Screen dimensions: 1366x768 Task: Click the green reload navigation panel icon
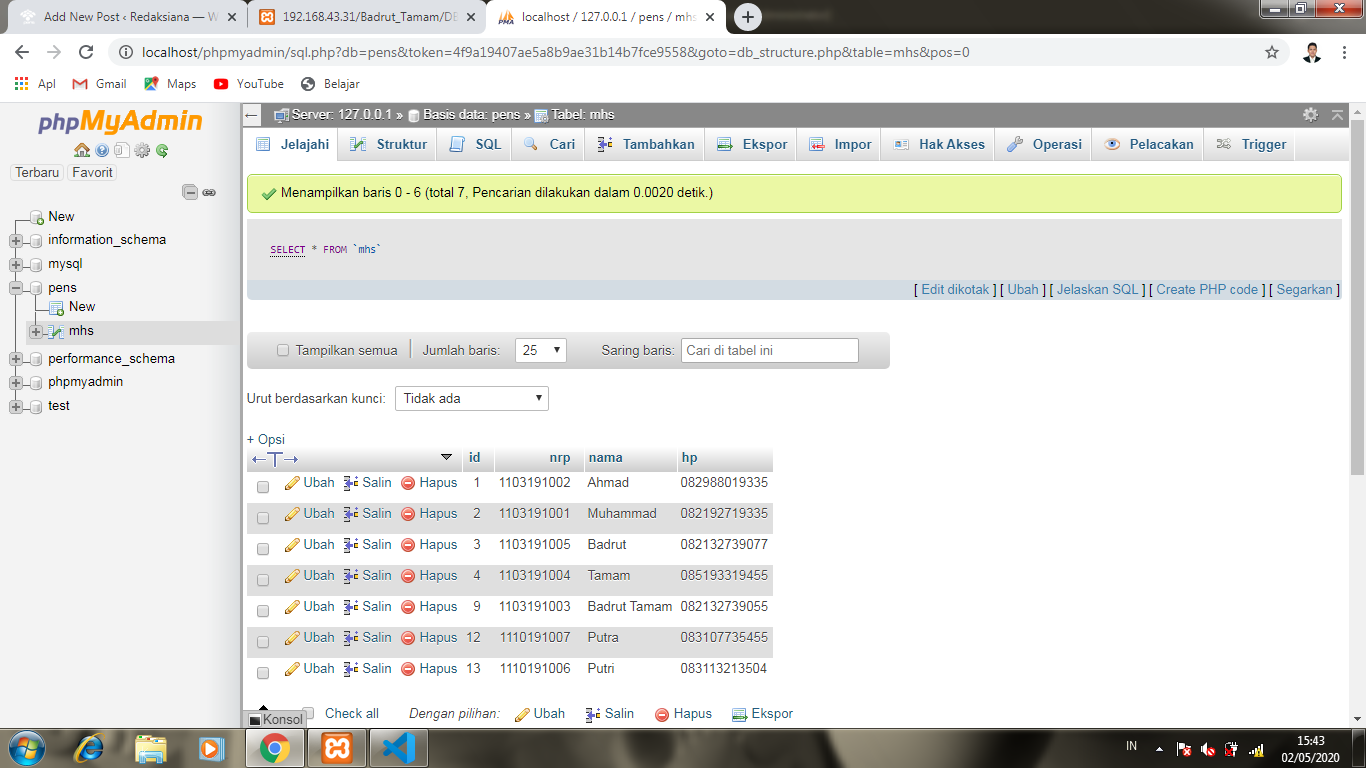[162, 151]
